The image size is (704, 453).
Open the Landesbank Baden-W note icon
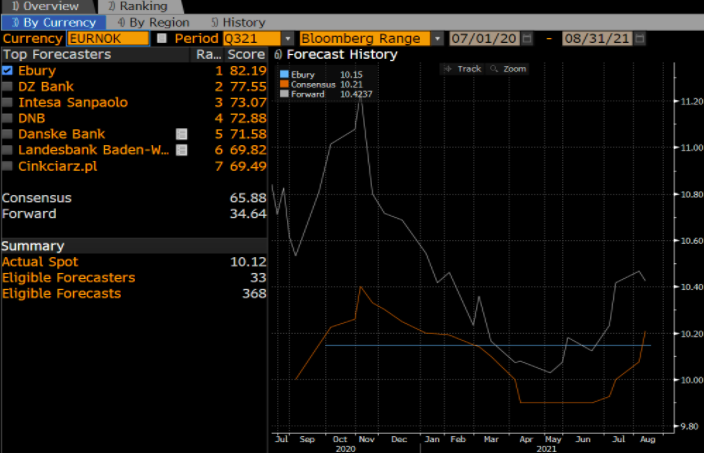(x=181, y=150)
